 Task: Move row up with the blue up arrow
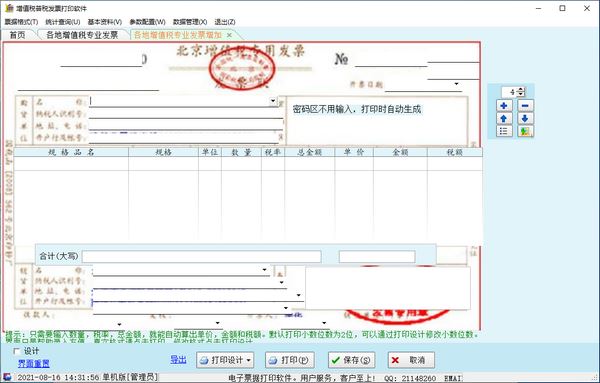click(504, 118)
